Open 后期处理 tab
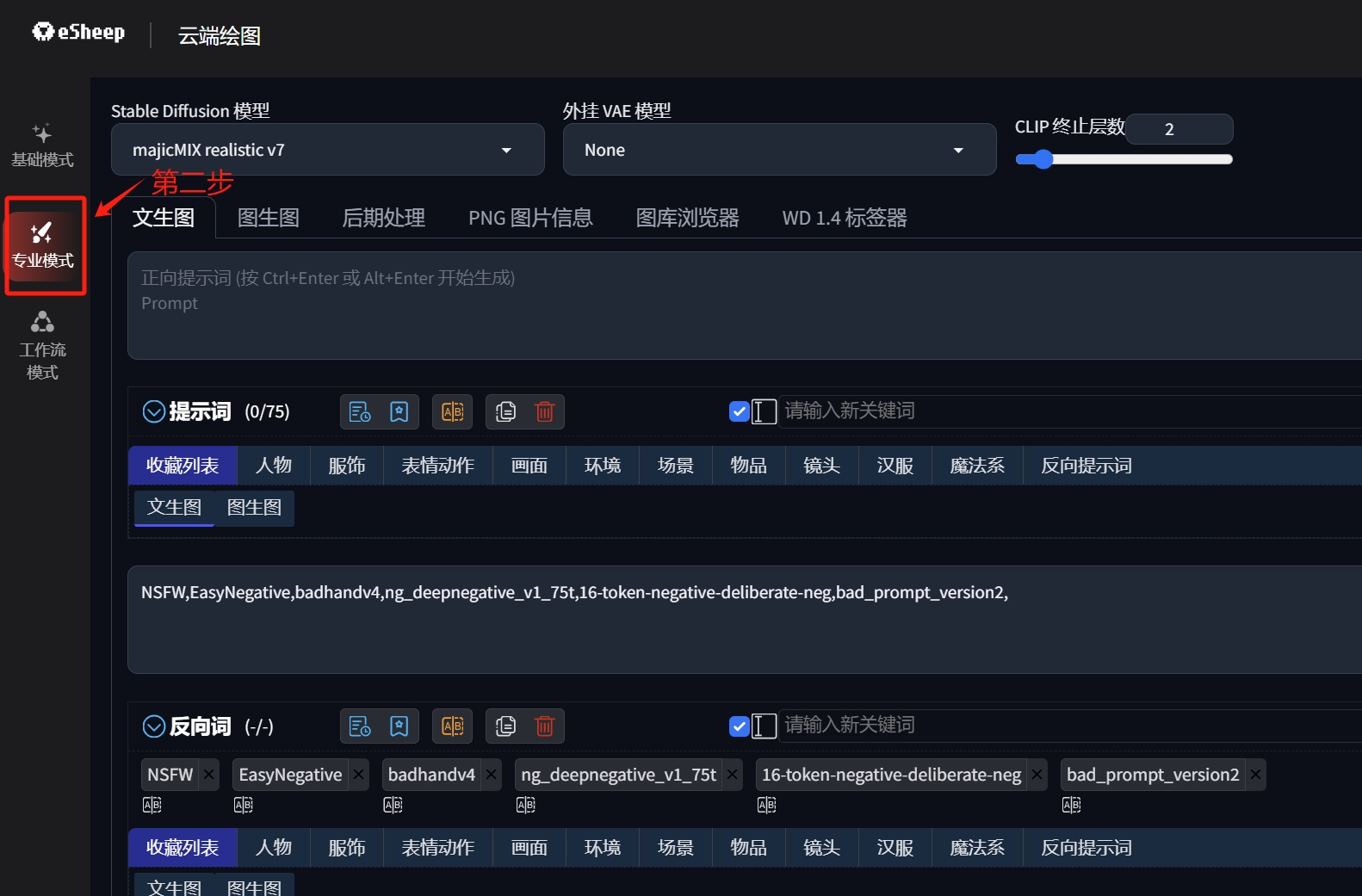 [383, 218]
